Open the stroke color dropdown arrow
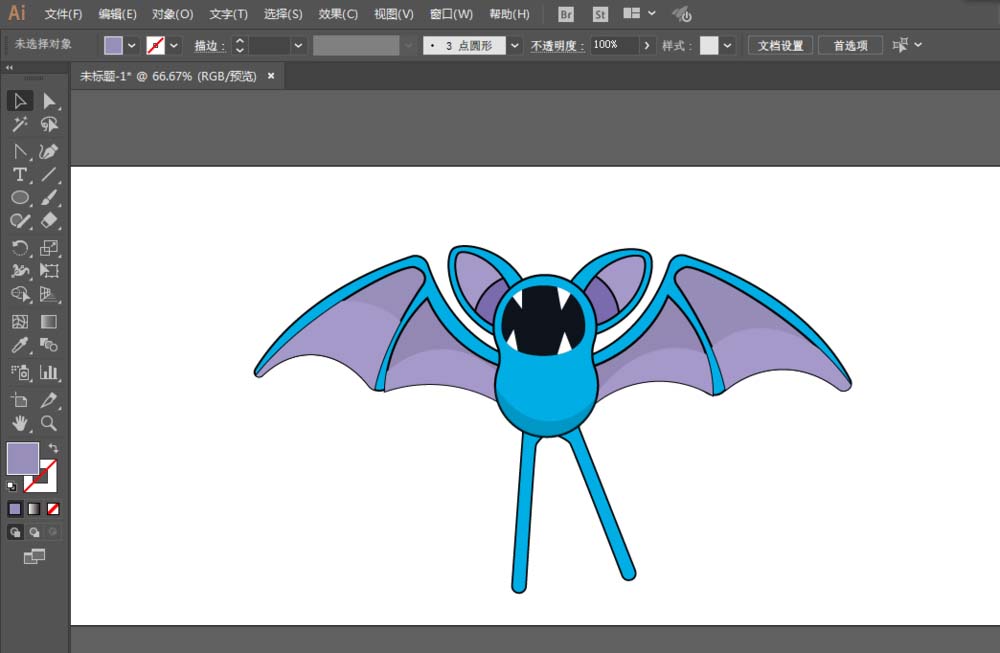 [173, 45]
